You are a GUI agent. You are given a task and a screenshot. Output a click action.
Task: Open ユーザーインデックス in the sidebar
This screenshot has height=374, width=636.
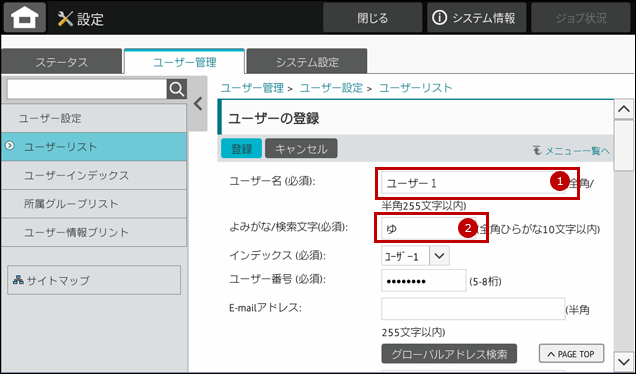click(x=94, y=175)
